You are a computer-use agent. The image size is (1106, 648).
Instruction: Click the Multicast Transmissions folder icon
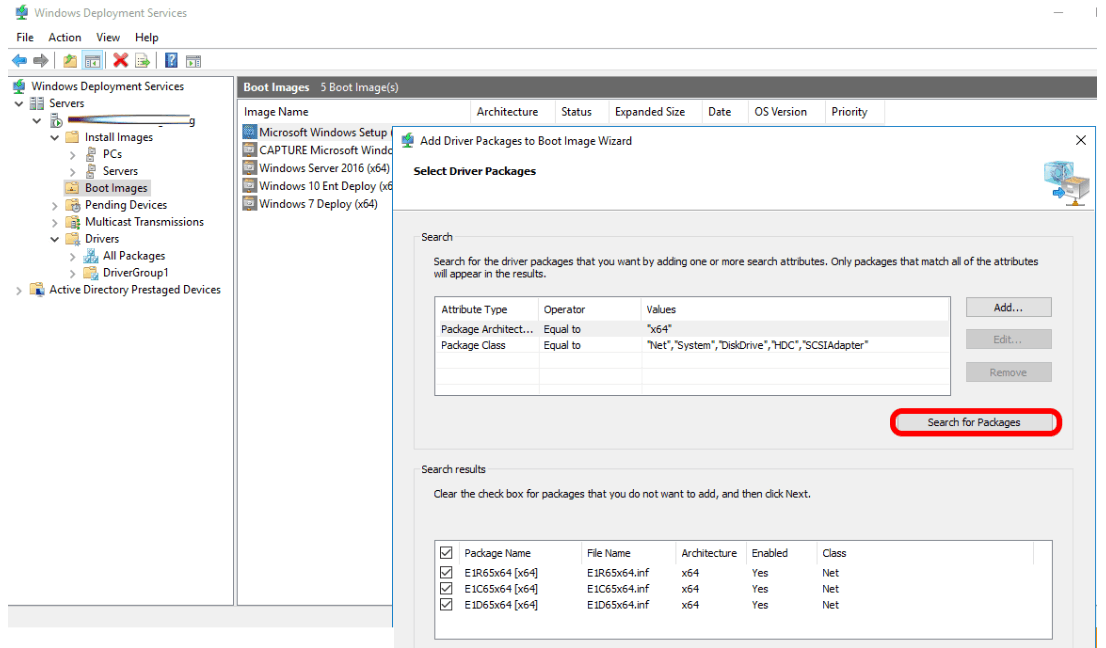pyautogui.click(x=72, y=221)
